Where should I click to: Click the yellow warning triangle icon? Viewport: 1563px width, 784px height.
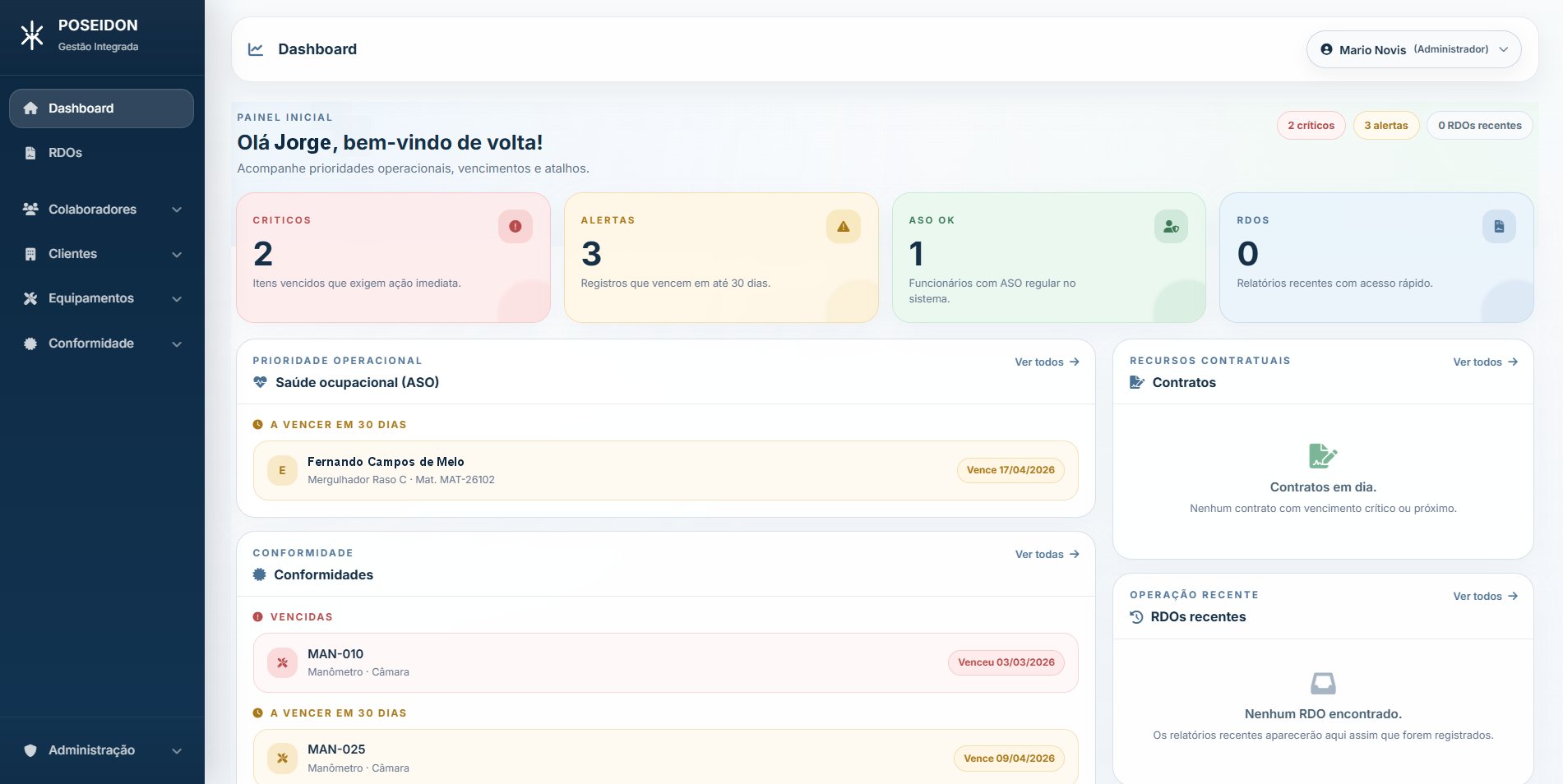coord(843,227)
